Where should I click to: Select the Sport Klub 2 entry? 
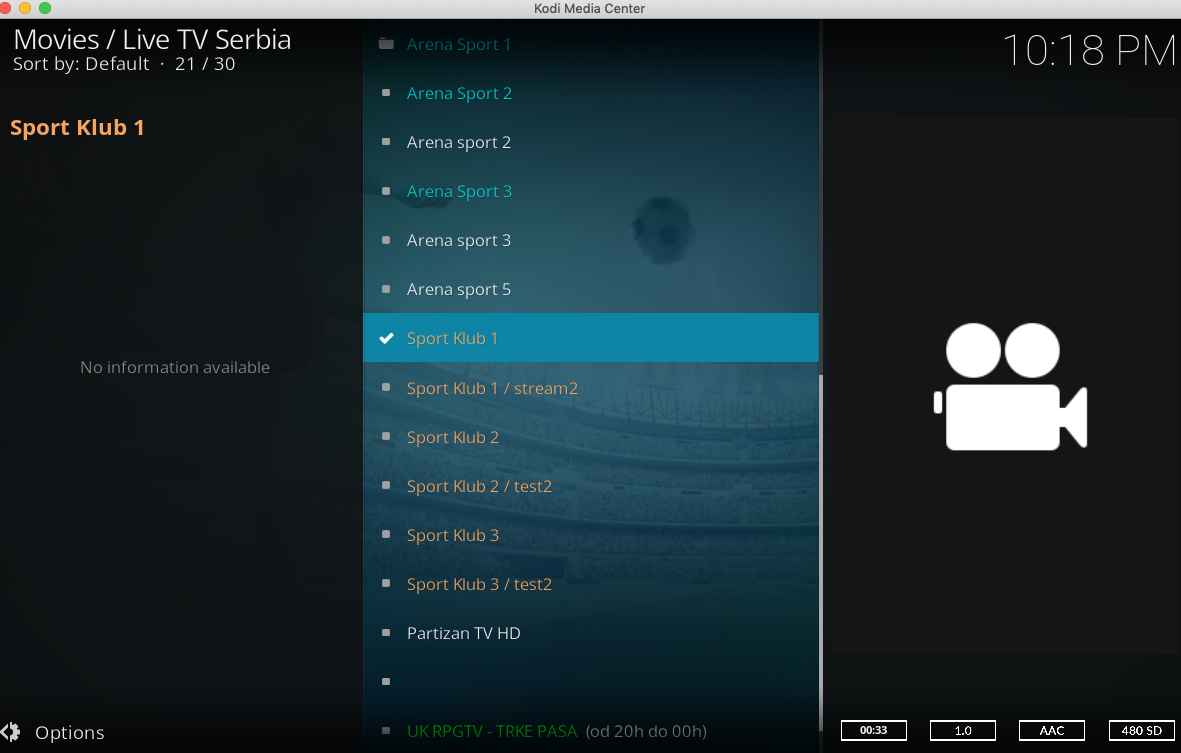pyautogui.click(x=590, y=437)
